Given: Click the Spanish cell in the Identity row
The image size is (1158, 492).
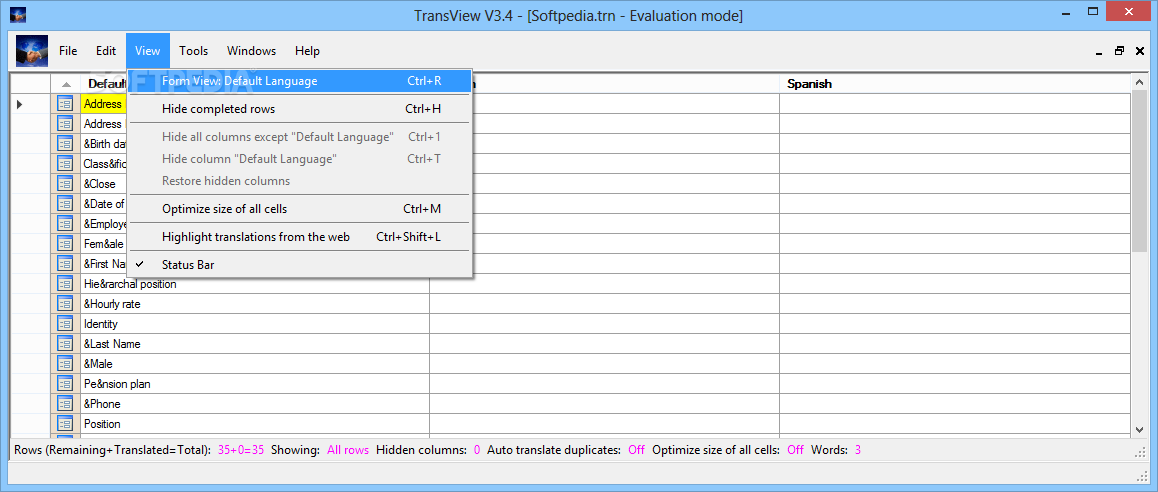Looking at the screenshot, I should coord(955,324).
